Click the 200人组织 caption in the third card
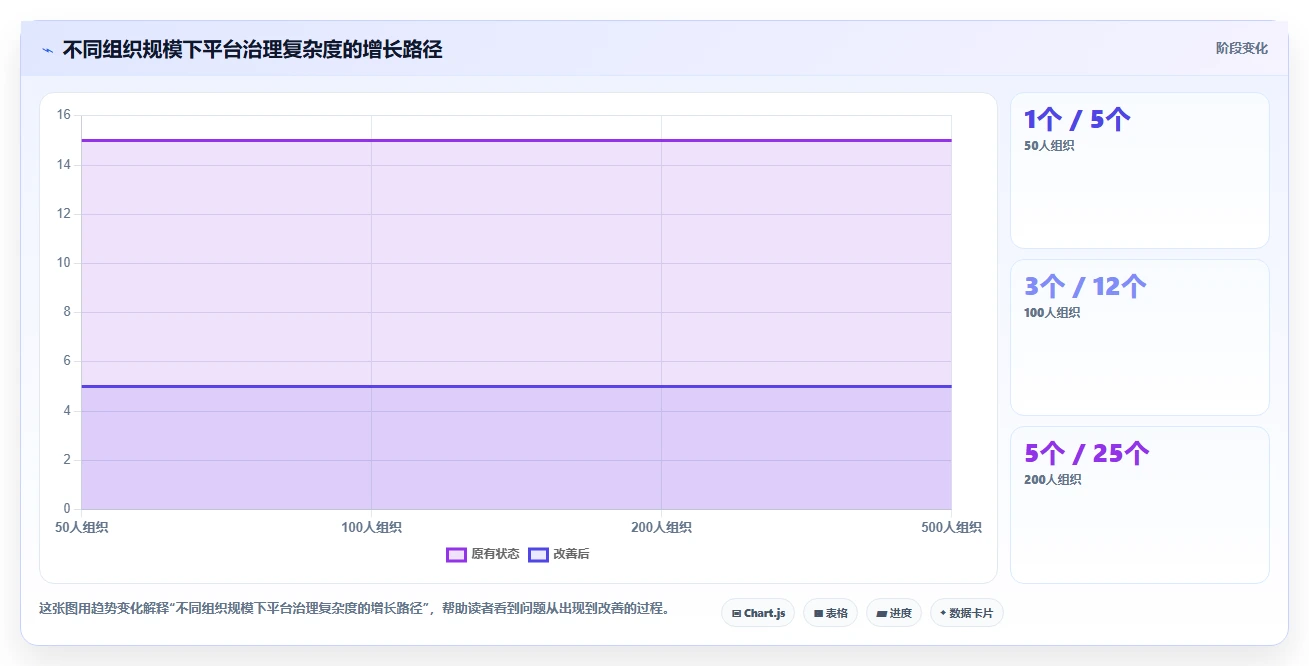Viewport: 1309px width, 666px height. tap(1052, 480)
